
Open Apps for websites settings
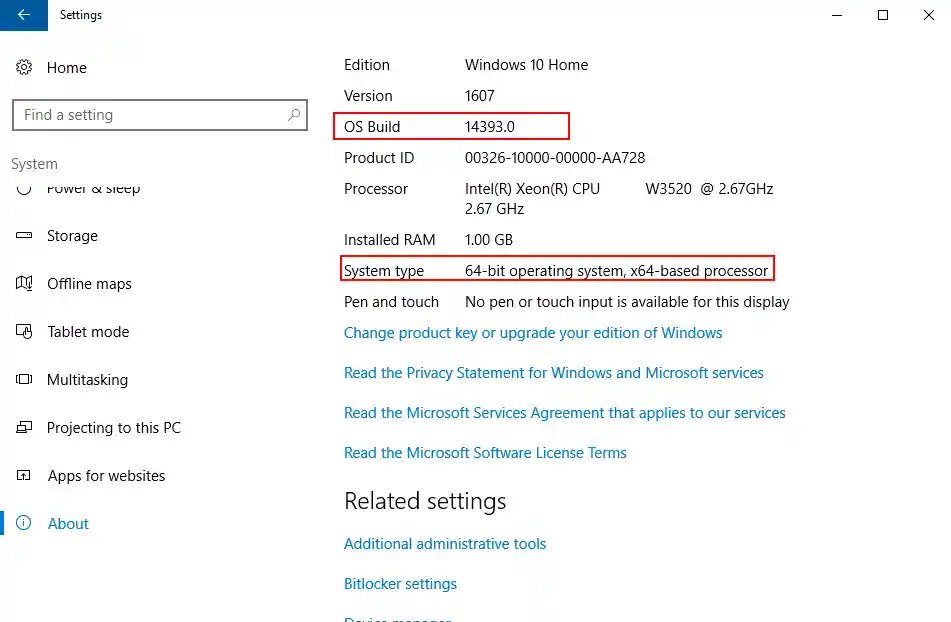pyautogui.click(x=106, y=476)
